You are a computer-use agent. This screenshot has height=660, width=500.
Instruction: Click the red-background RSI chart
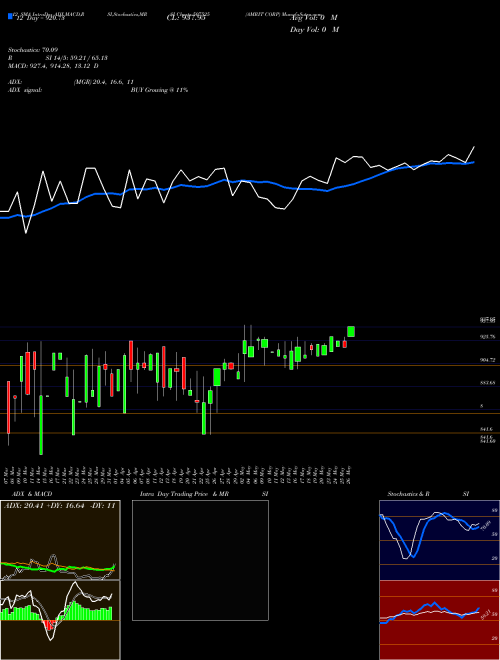(x=439, y=620)
